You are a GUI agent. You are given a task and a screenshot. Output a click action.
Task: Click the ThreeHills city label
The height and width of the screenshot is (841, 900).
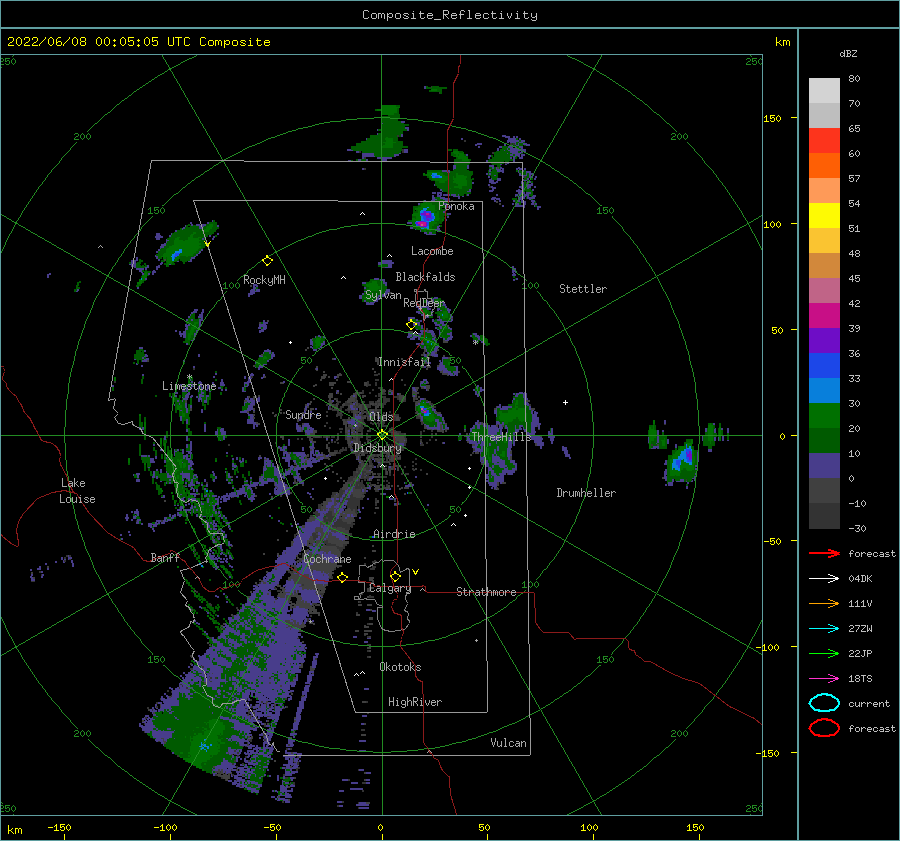tap(501, 437)
